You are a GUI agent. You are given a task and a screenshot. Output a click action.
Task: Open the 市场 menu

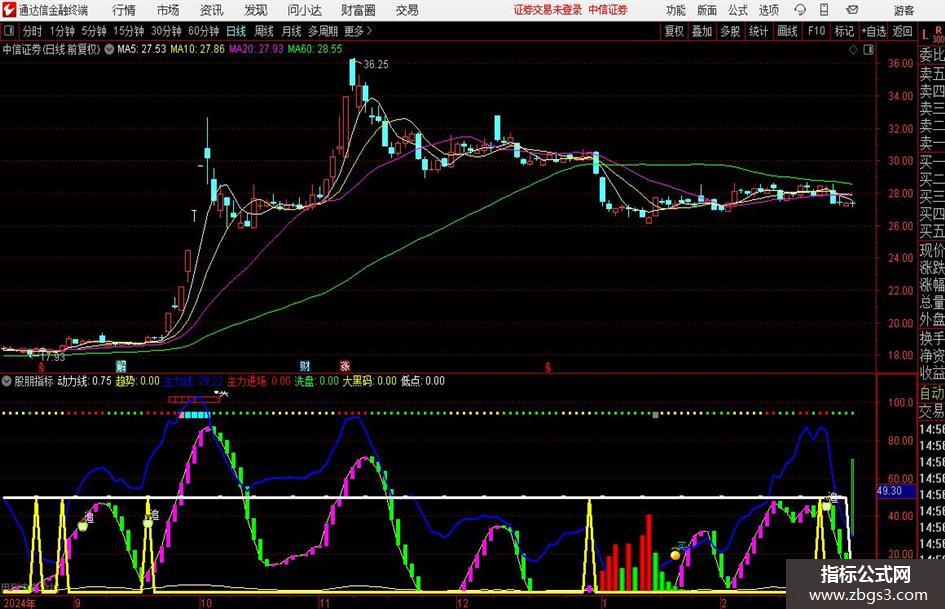point(168,10)
